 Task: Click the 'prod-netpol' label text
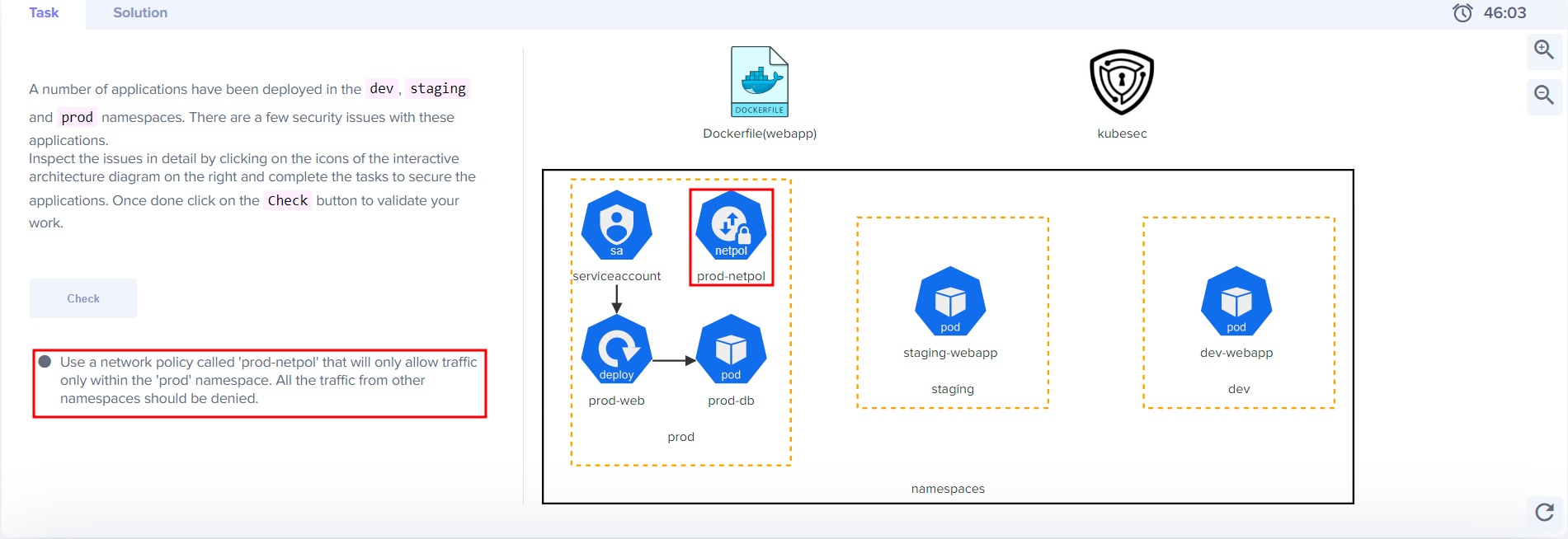732,276
